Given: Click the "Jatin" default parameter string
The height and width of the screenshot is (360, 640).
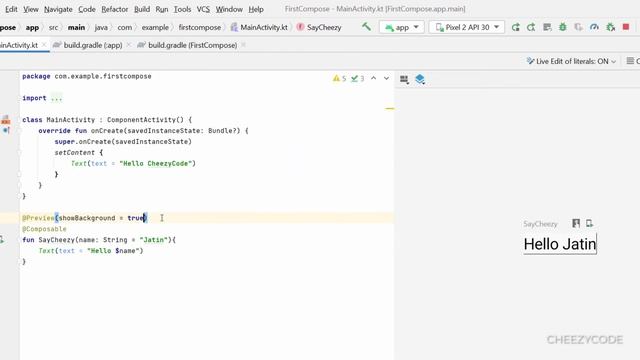Looking at the screenshot, I should [x=153, y=240].
